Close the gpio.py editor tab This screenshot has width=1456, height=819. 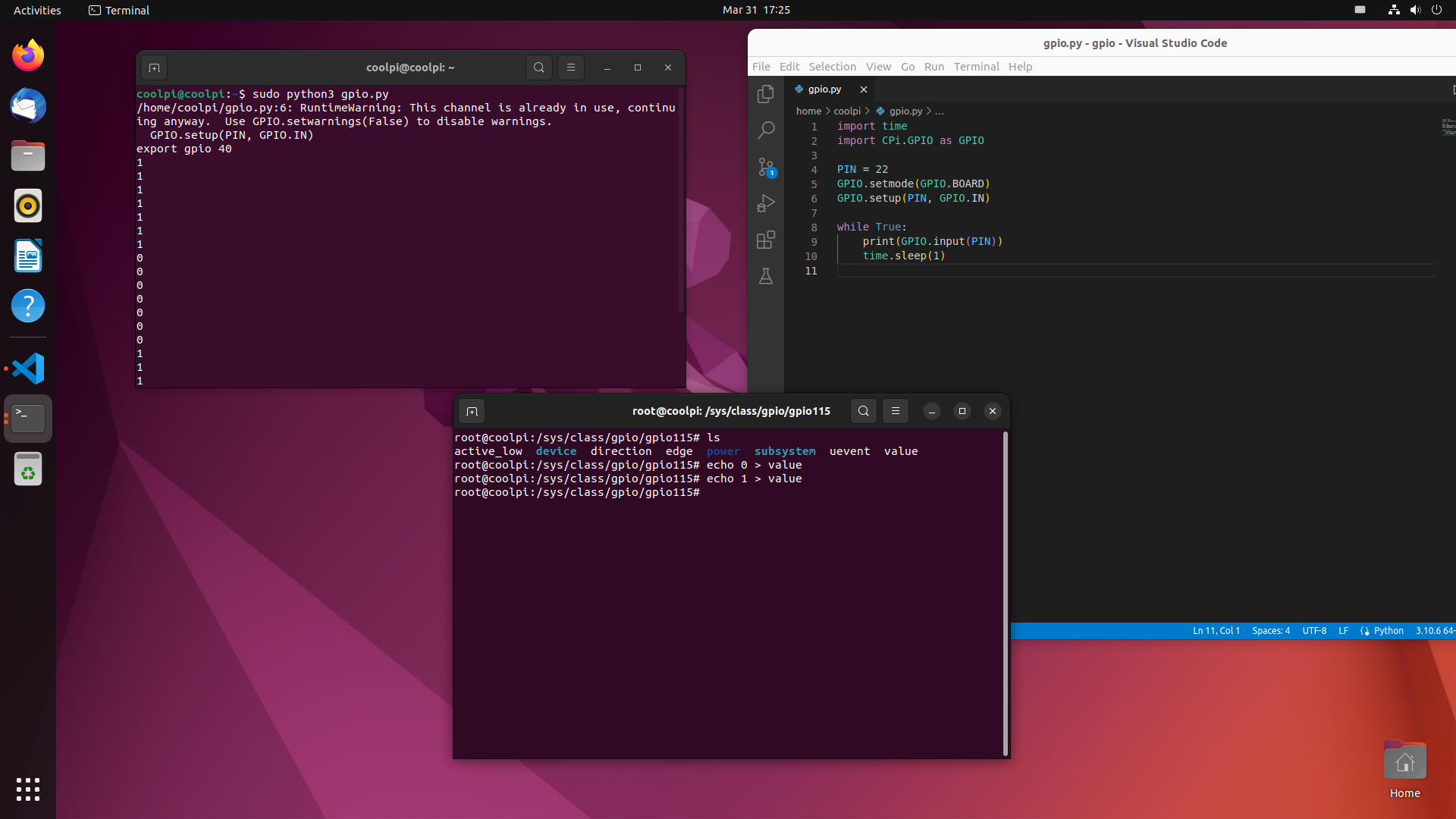tap(863, 89)
